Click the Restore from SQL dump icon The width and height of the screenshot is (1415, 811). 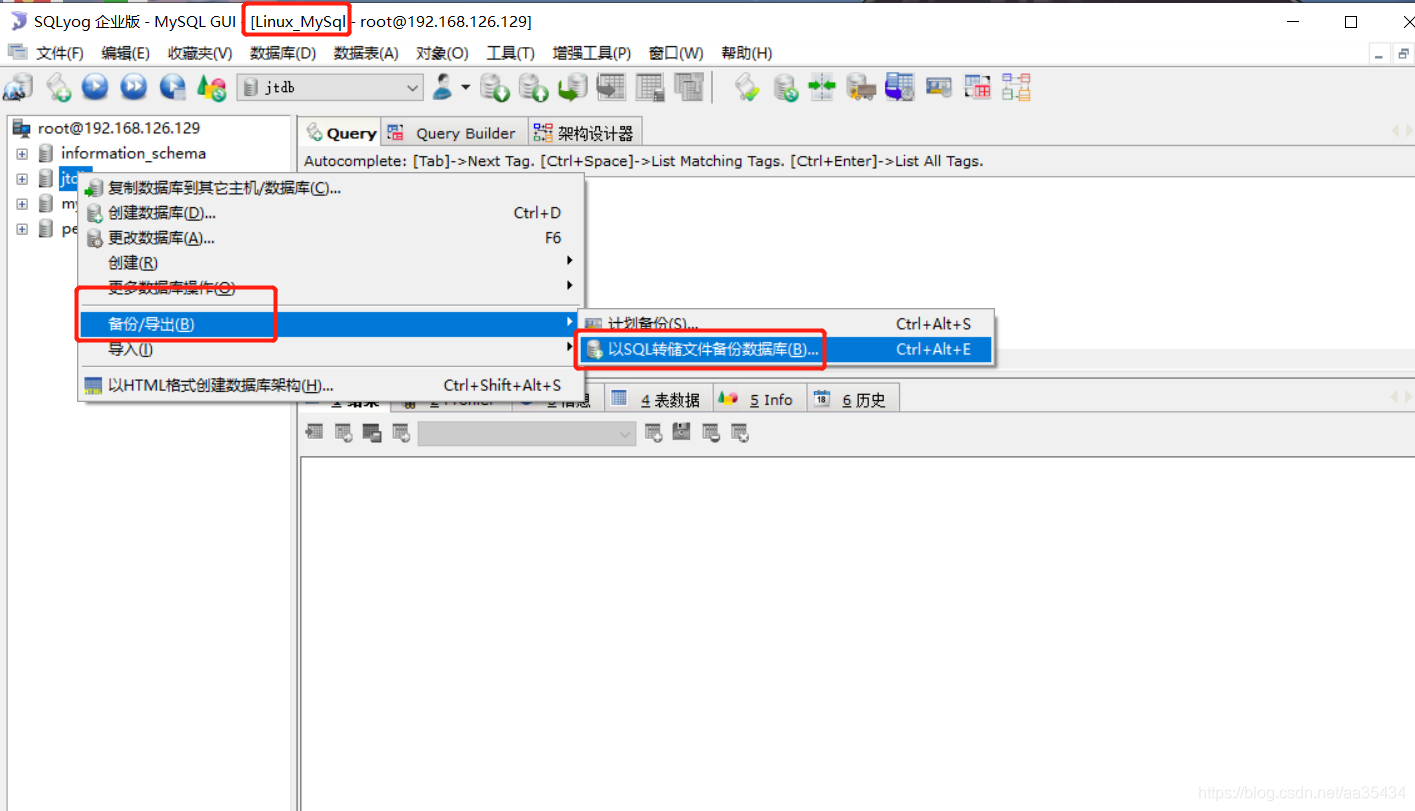point(573,88)
